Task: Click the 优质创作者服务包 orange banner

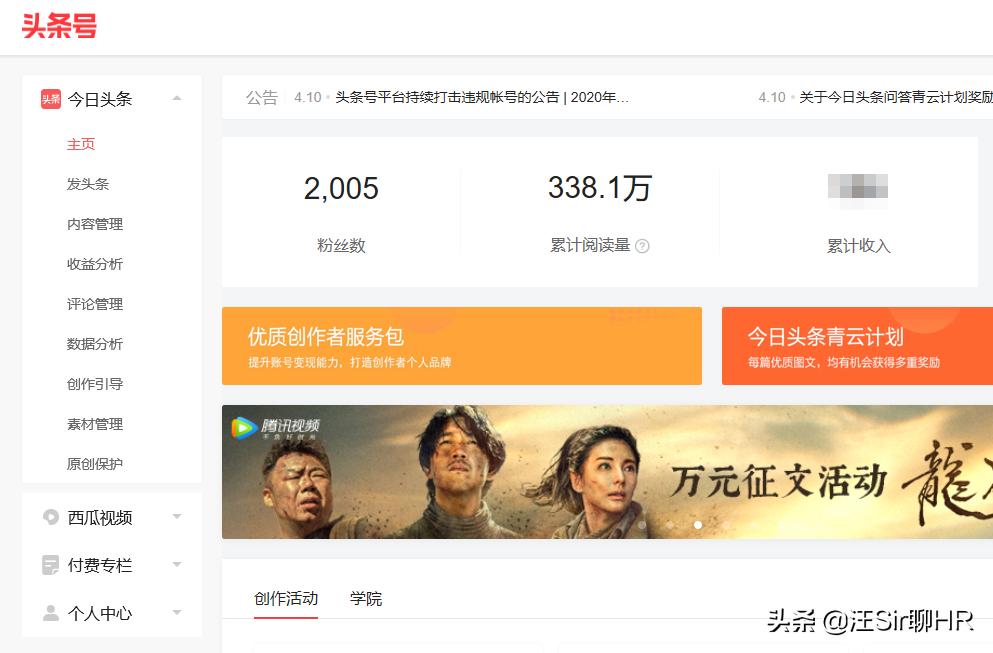Action: (x=460, y=345)
